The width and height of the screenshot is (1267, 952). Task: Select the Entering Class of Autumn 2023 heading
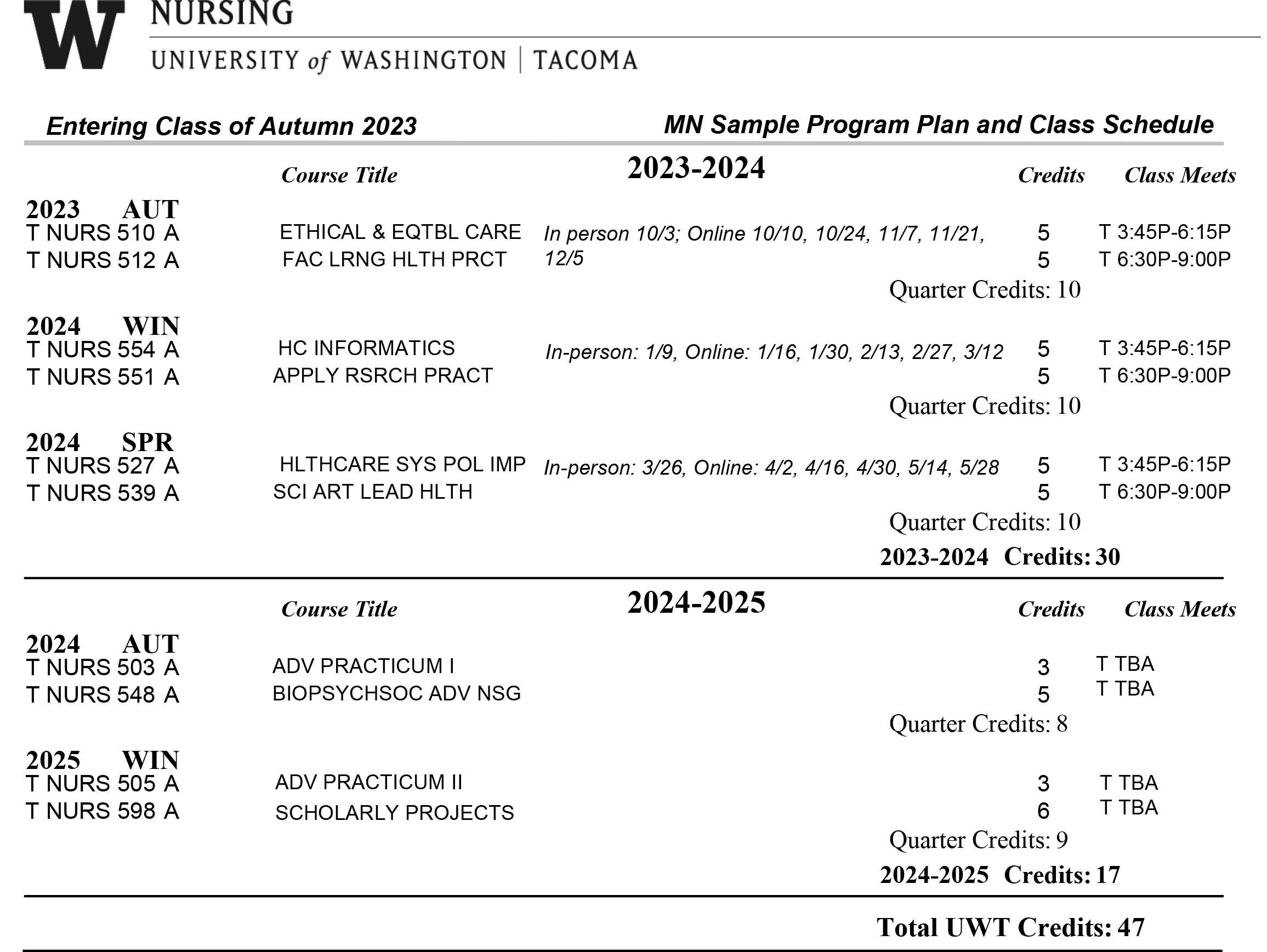tap(231, 127)
